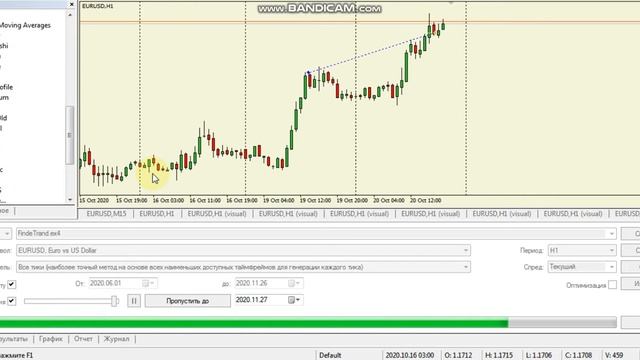
Task: Close the Navigator panel with the X
Action: pyautogui.click(x=72, y=4)
